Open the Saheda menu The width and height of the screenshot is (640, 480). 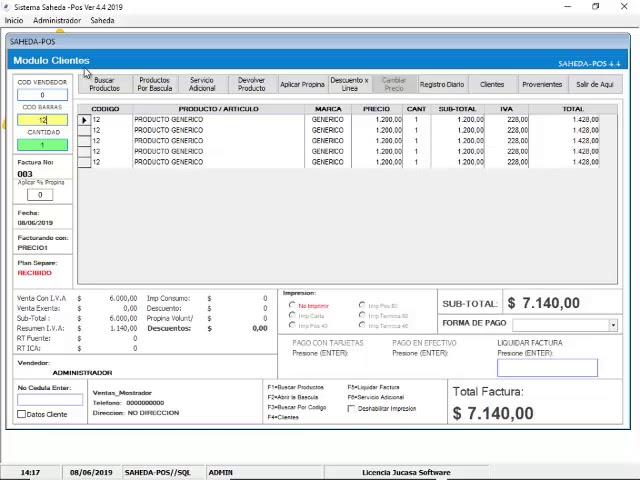(102, 20)
